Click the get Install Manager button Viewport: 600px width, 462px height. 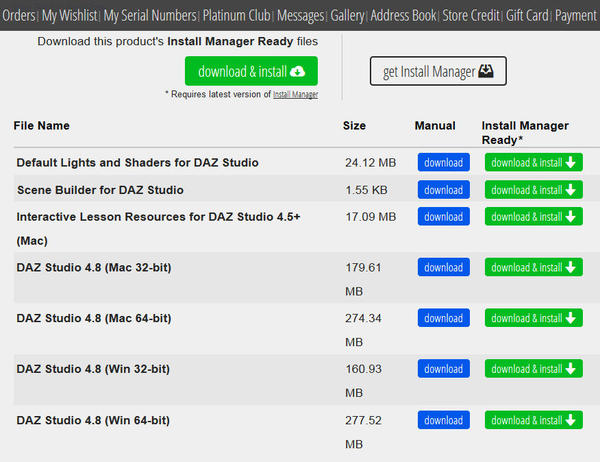(438, 71)
